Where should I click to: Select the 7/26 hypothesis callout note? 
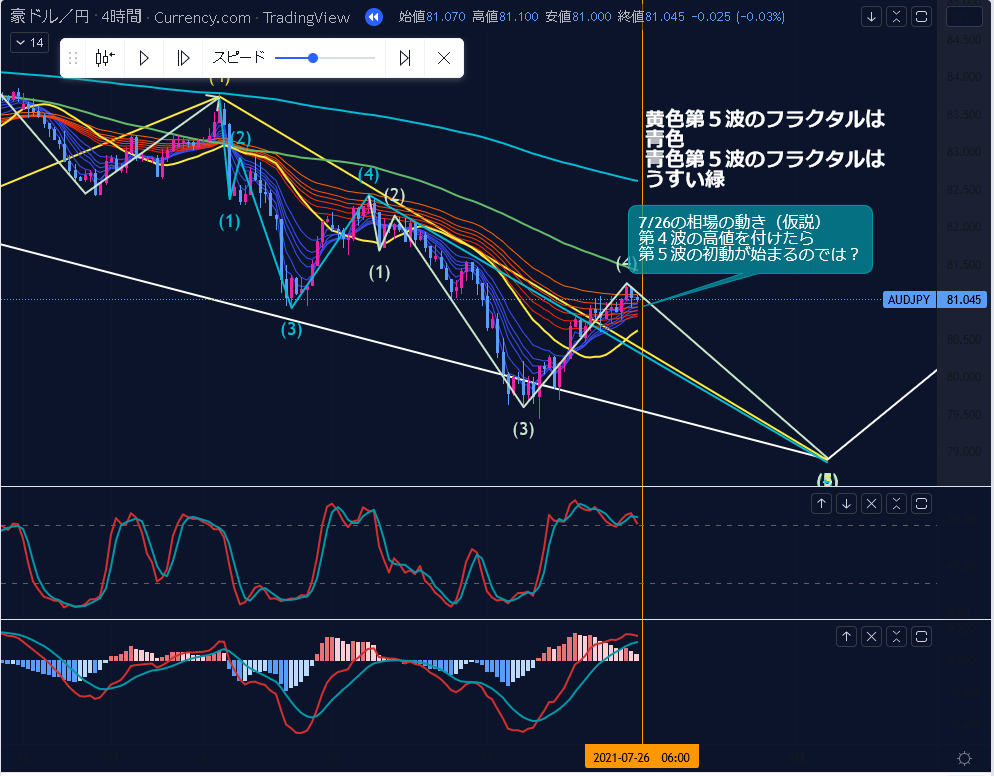[x=750, y=239]
